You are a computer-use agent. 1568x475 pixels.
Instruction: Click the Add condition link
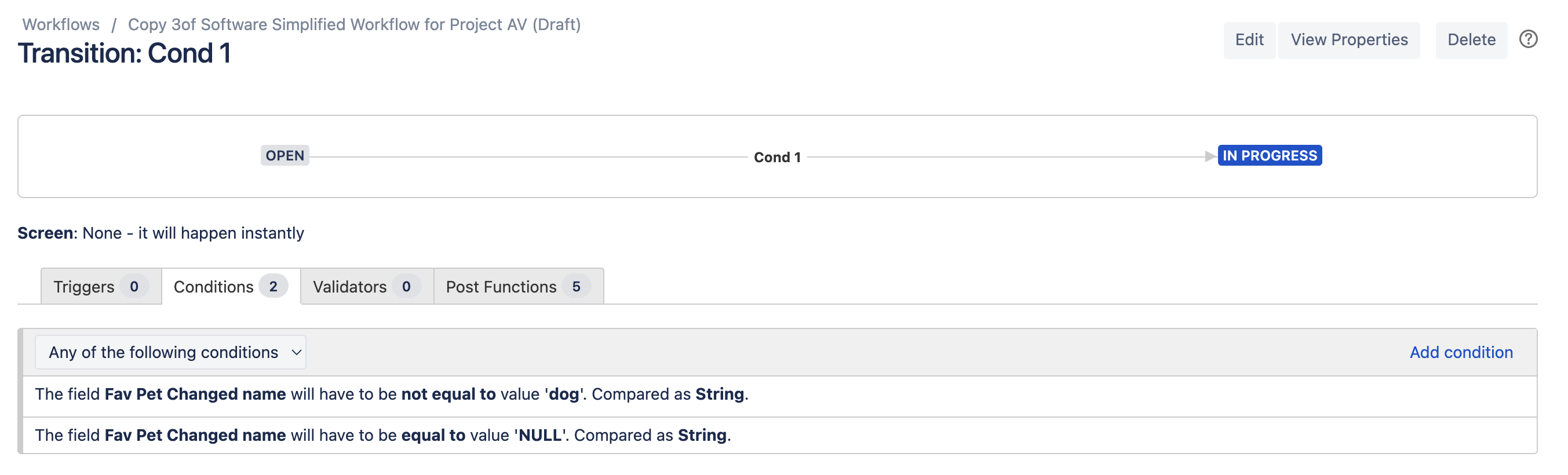coord(1461,352)
